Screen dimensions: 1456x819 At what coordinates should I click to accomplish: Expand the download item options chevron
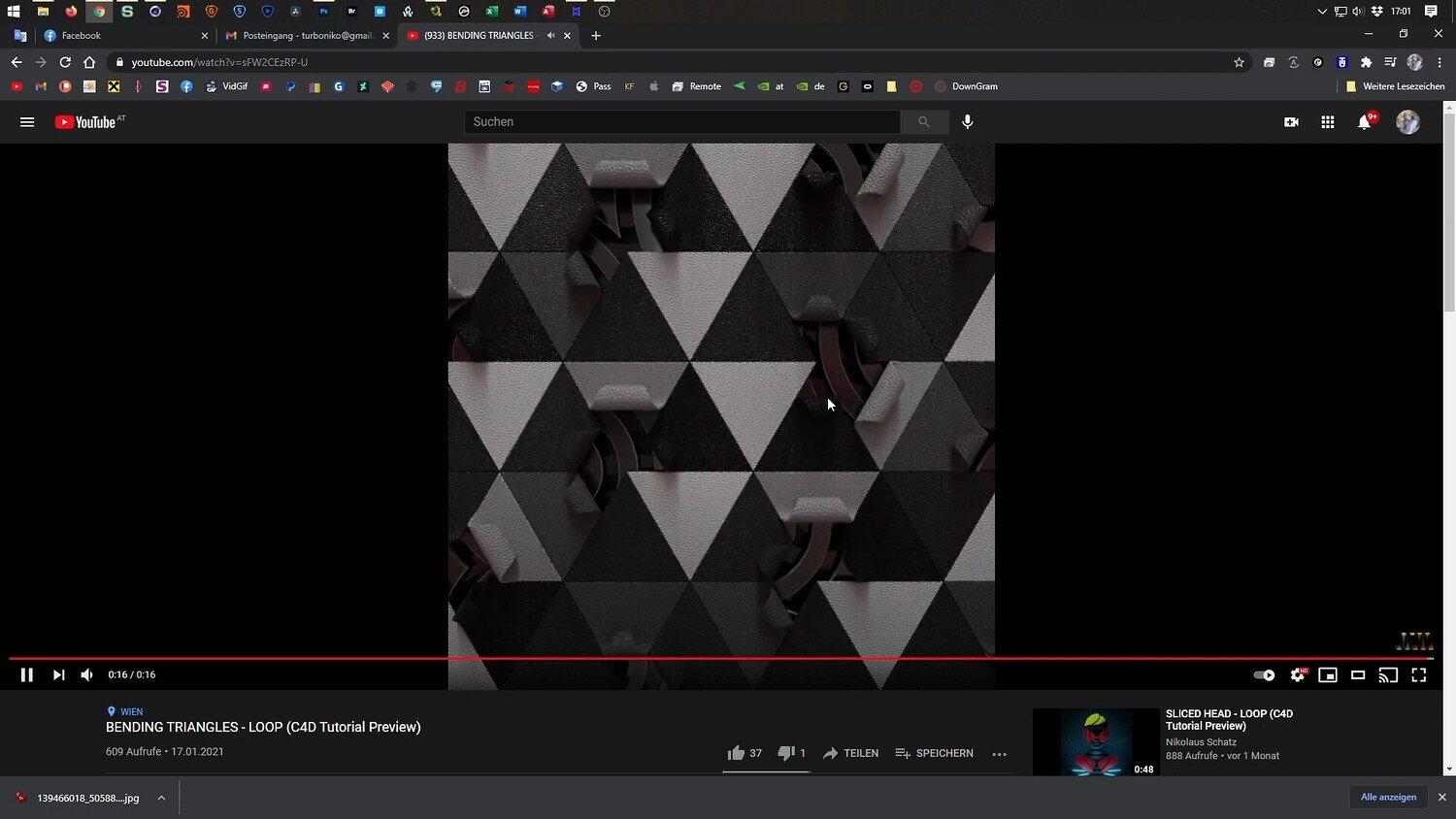(x=161, y=798)
